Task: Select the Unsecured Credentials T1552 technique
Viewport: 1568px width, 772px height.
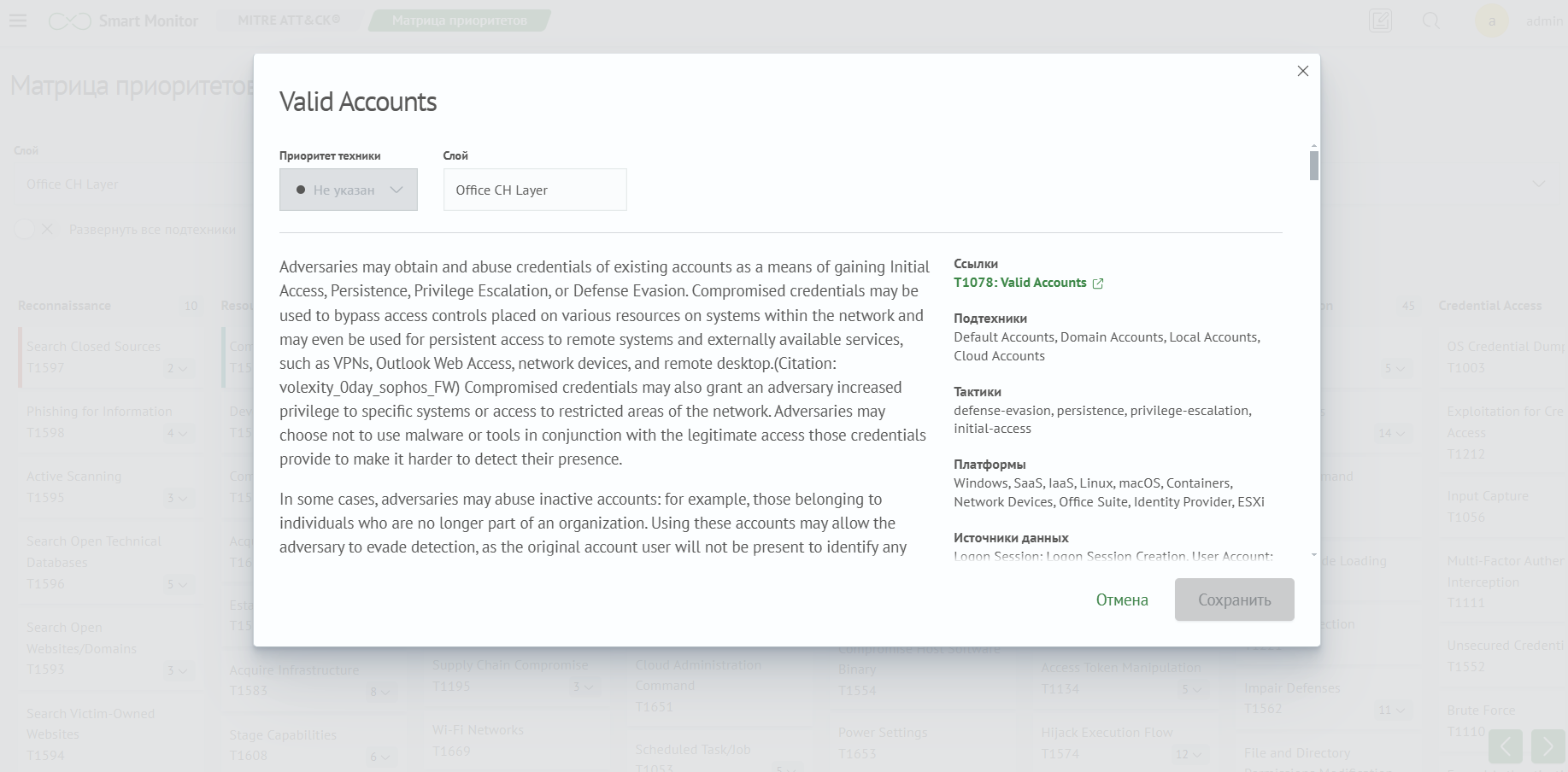Action: [x=1504, y=656]
